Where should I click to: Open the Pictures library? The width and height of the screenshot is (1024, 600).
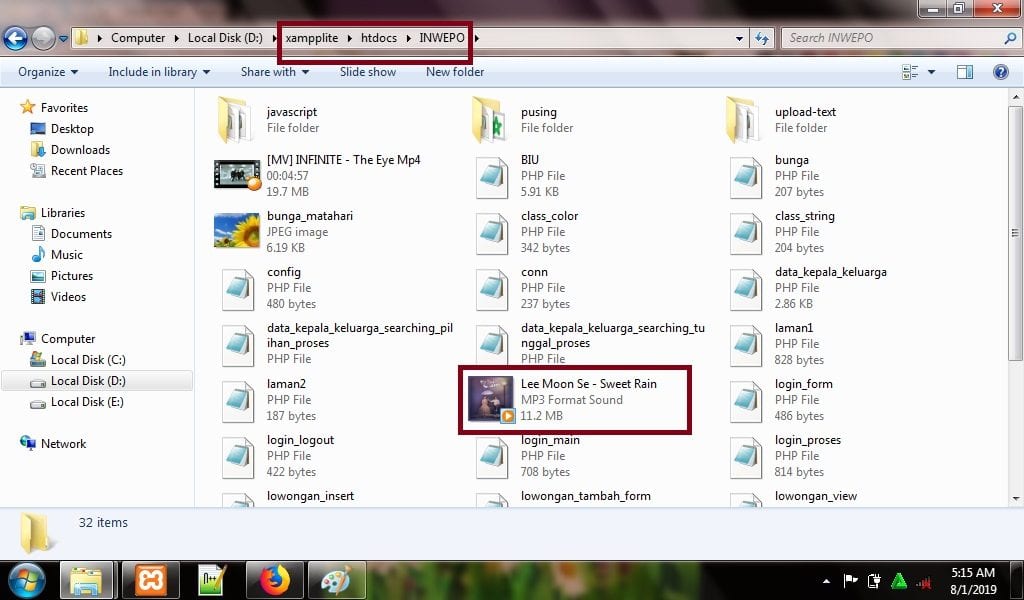click(x=72, y=276)
